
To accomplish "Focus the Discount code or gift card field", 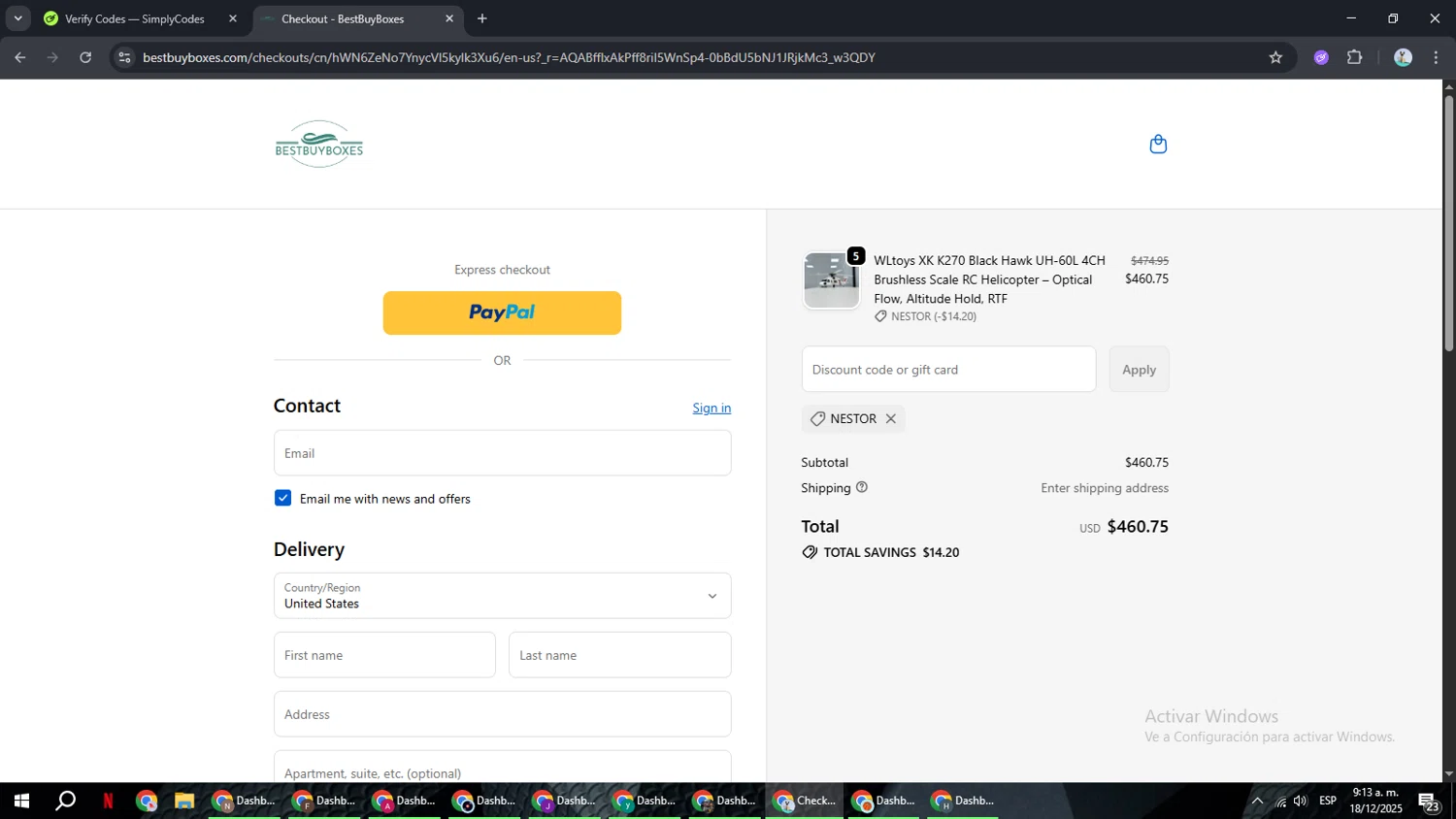I will coord(948,370).
